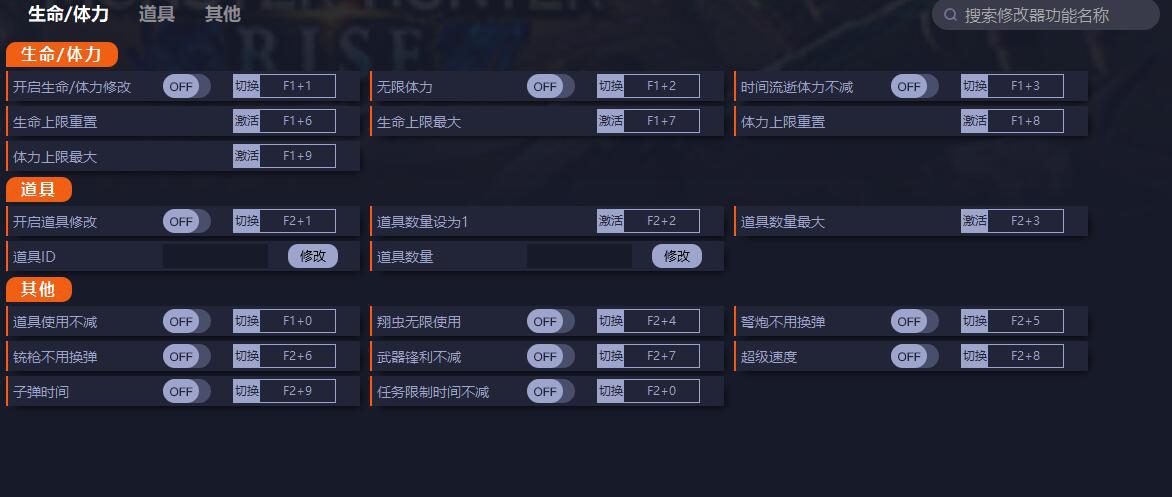Click the 搜索修改器功能名称 search field
1172x497 pixels.
point(1045,15)
